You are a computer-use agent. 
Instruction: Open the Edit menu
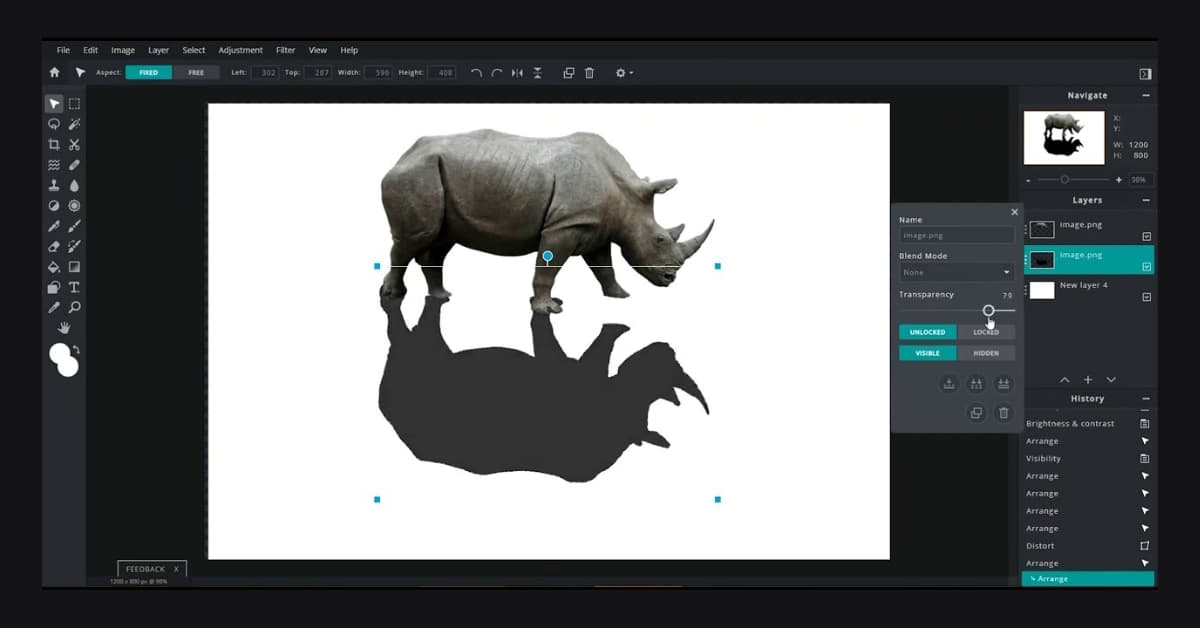tap(90, 50)
